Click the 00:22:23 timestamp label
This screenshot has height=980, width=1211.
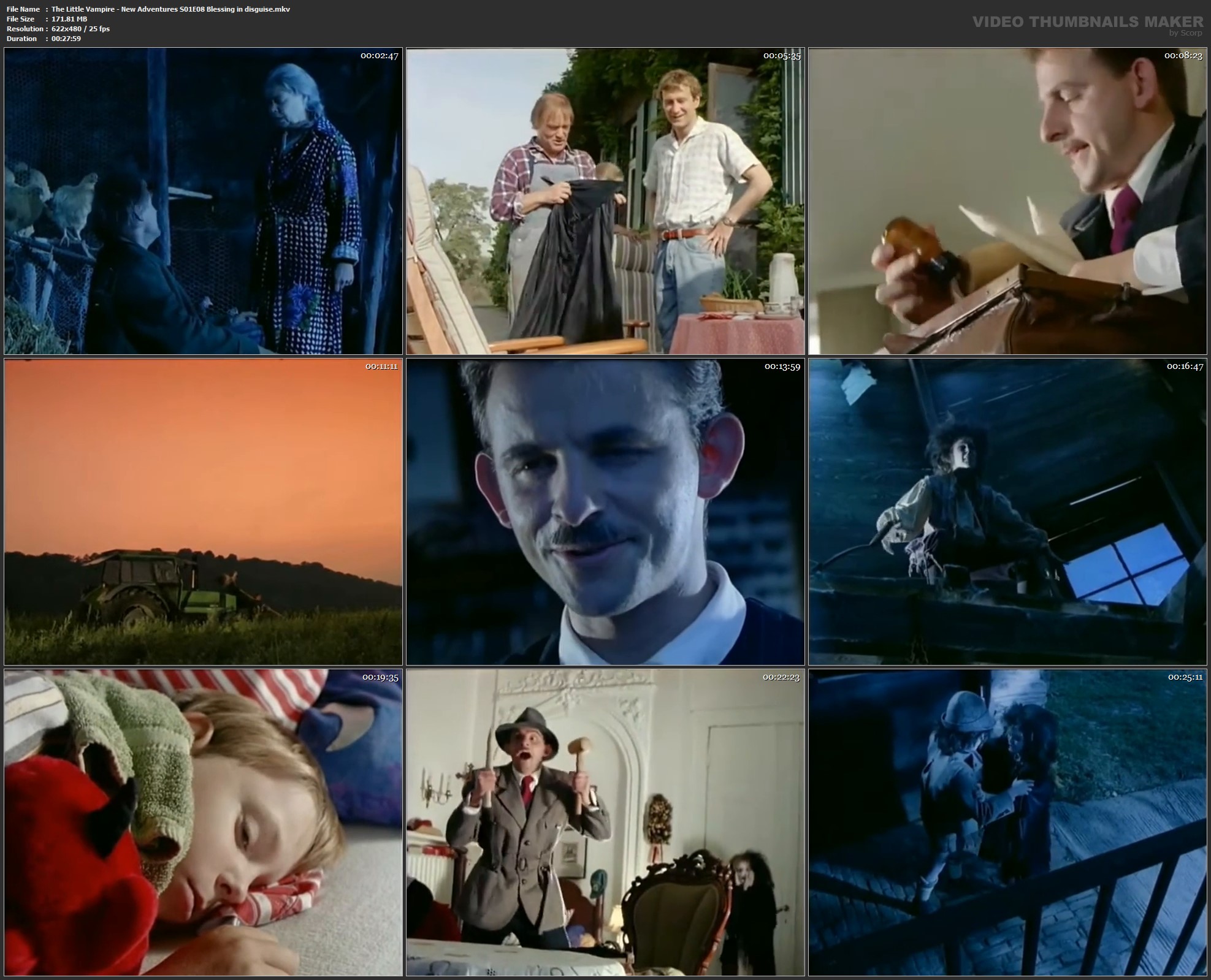781,677
